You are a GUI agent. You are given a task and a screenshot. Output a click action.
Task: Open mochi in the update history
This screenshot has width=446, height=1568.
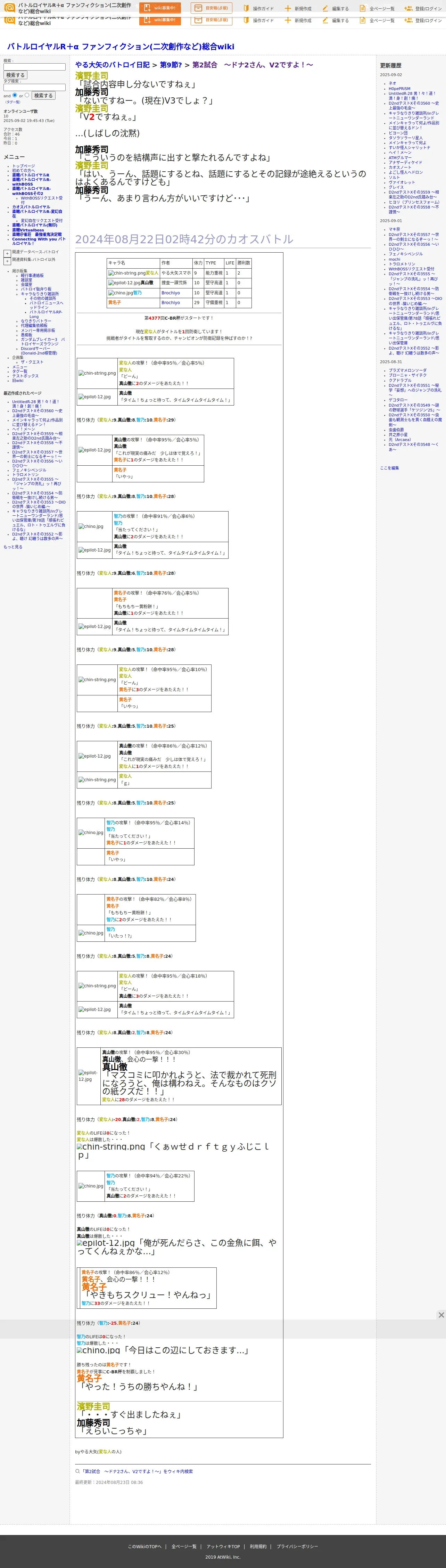tap(394, 259)
